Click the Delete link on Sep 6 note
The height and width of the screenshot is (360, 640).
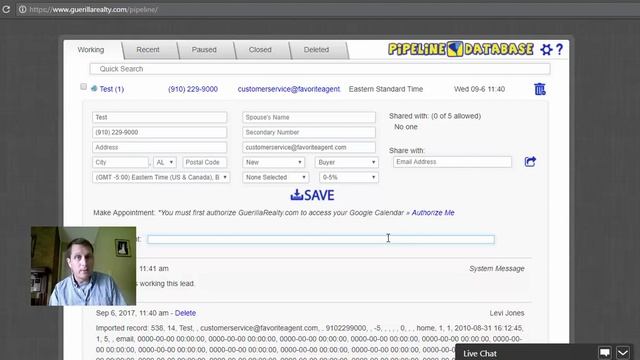pos(185,313)
